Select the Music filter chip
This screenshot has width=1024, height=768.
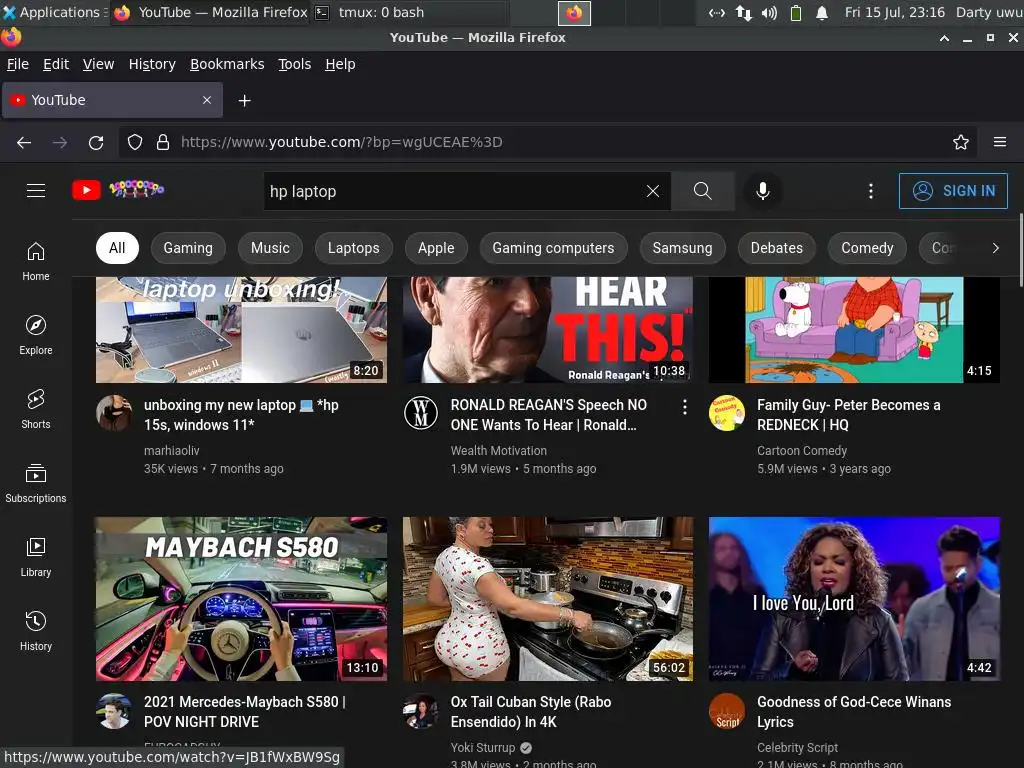point(270,248)
